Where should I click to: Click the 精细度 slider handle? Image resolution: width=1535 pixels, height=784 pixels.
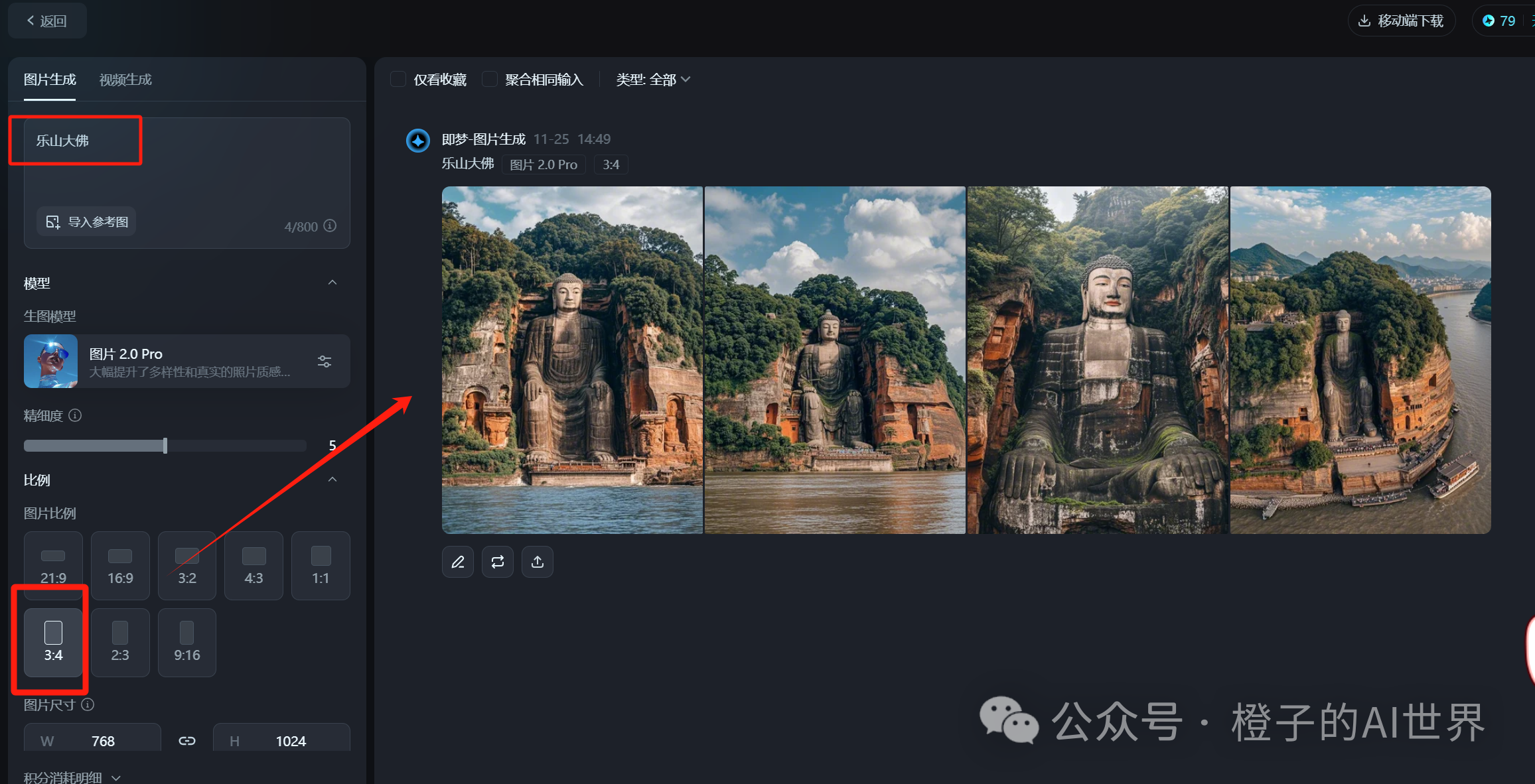(x=165, y=446)
